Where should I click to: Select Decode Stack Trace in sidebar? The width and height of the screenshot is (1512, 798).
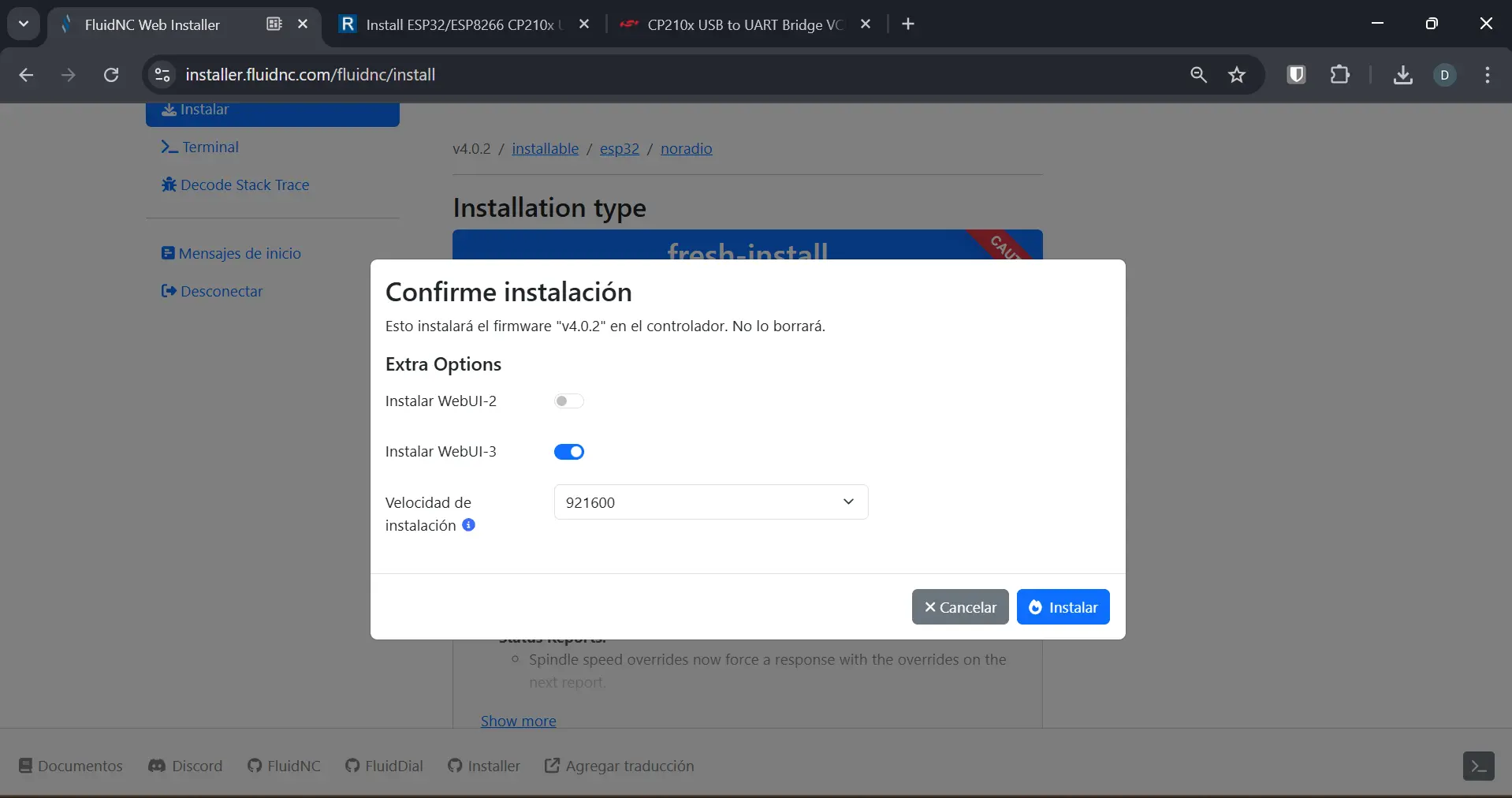coord(243,184)
